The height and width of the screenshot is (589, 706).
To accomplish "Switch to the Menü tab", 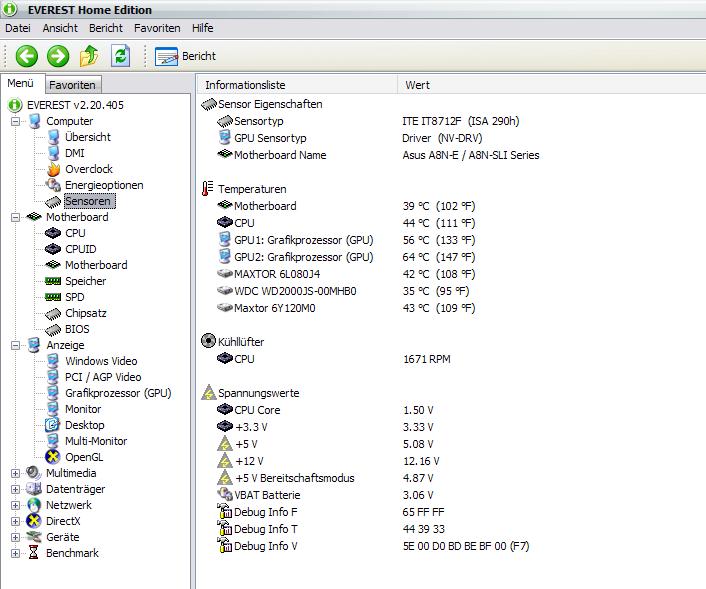I will point(21,83).
